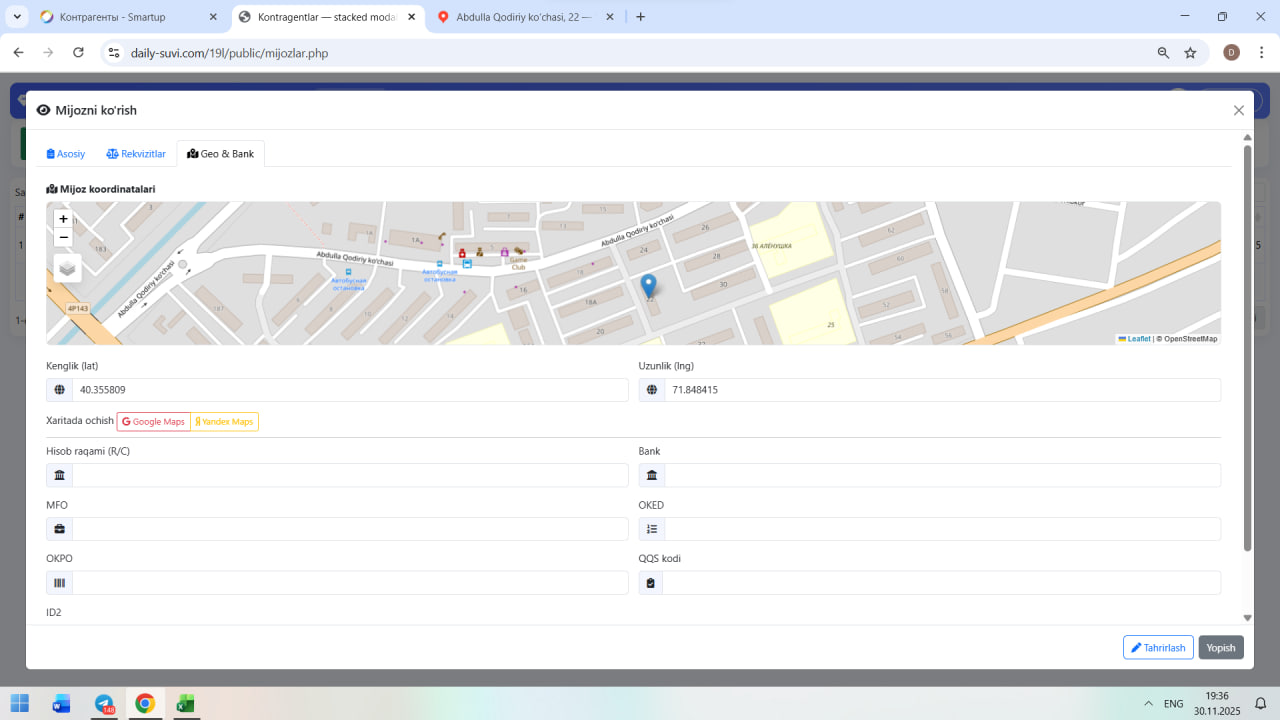
Task: Expand the ENG language selector in the tray
Action: (x=1173, y=704)
